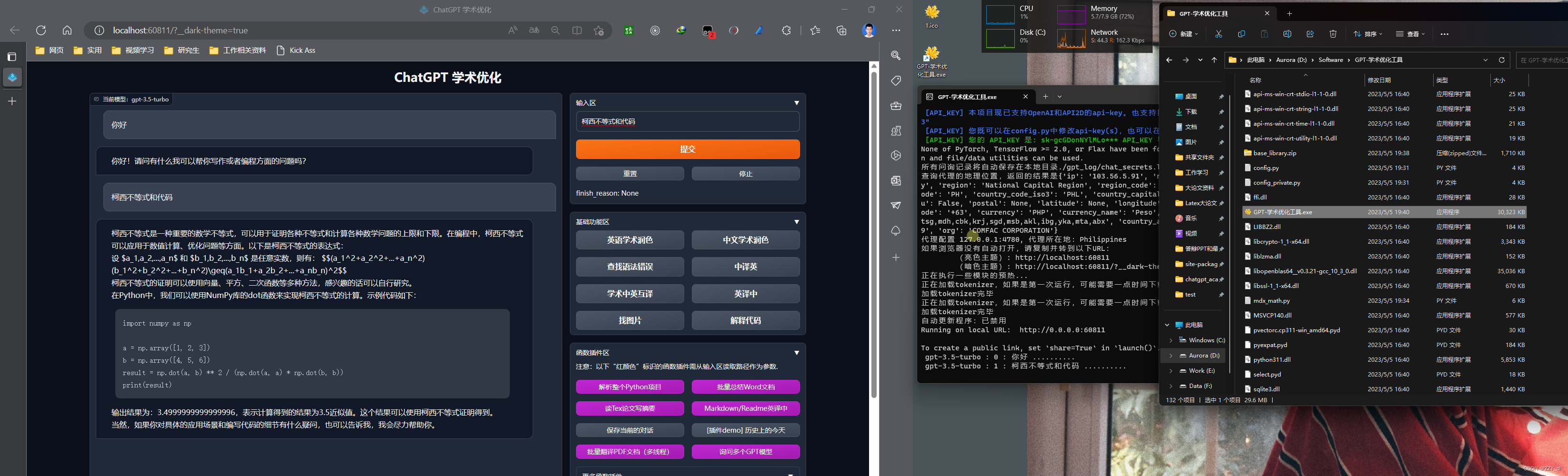The image size is (1568, 476).
Task: Add page to favorites star icon
Action: coord(598,30)
